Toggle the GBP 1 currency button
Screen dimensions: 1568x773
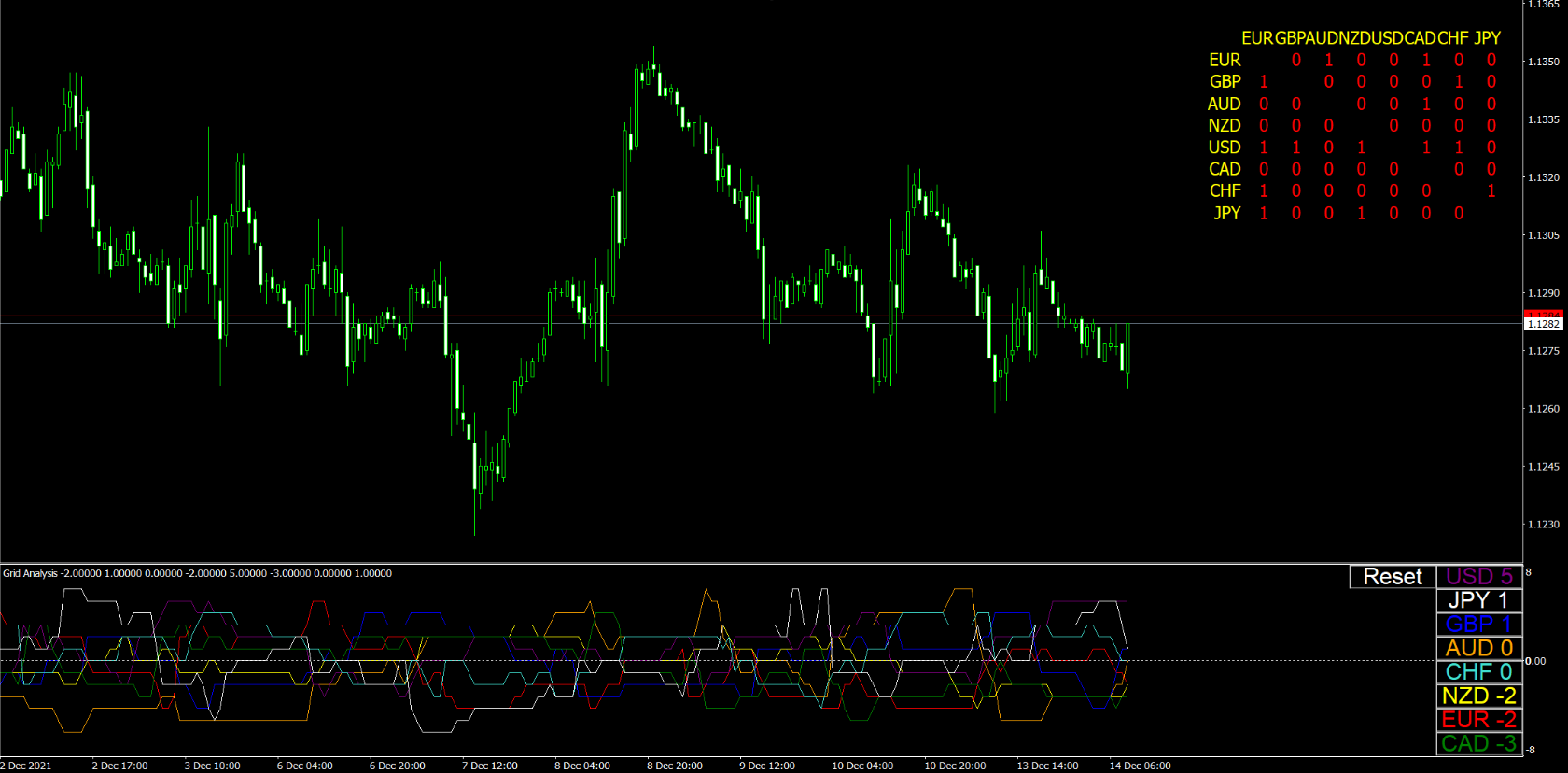tap(1478, 625)
